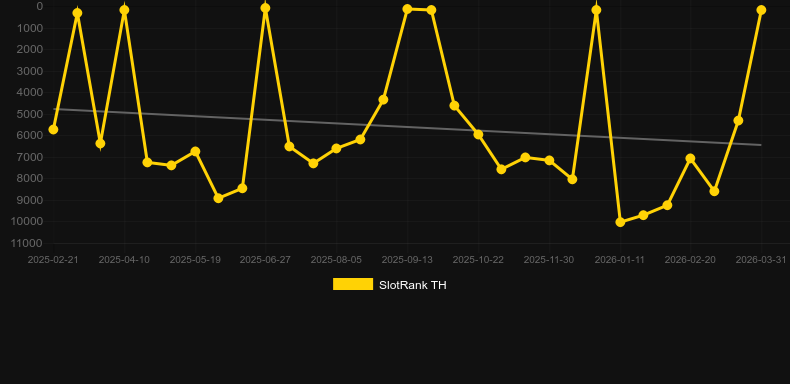Image resolution: width=790 pixels, height=384 pixels.
Task: Select the data point above 2025-10-22
Action: (x=478, y=134)
